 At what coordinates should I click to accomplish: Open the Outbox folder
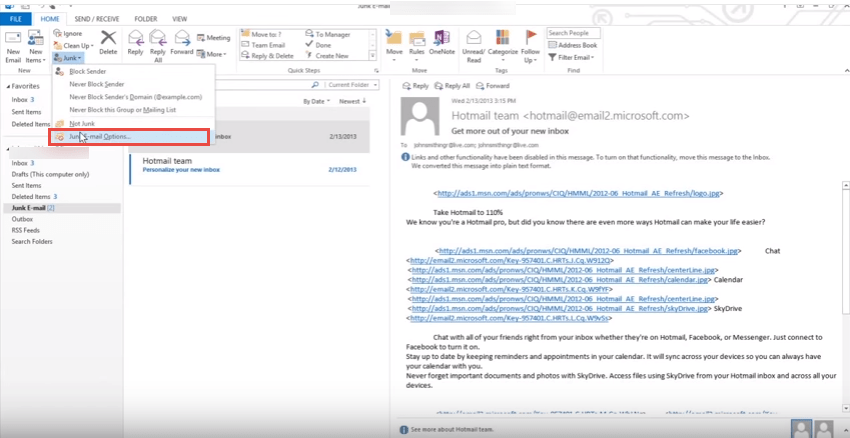point(22,219)
